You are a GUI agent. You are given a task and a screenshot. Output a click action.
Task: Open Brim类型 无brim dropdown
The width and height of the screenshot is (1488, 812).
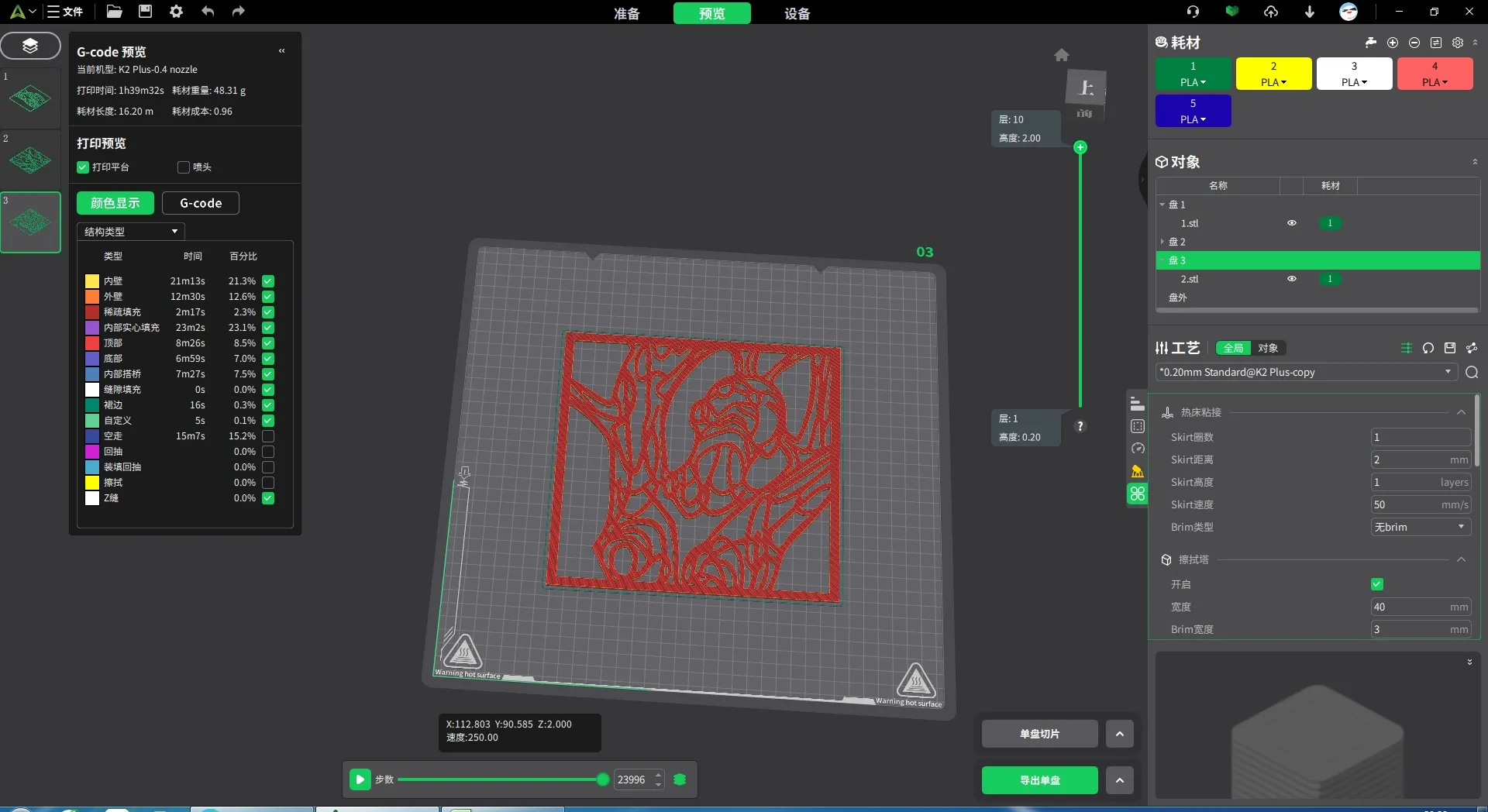[1421, 527]
